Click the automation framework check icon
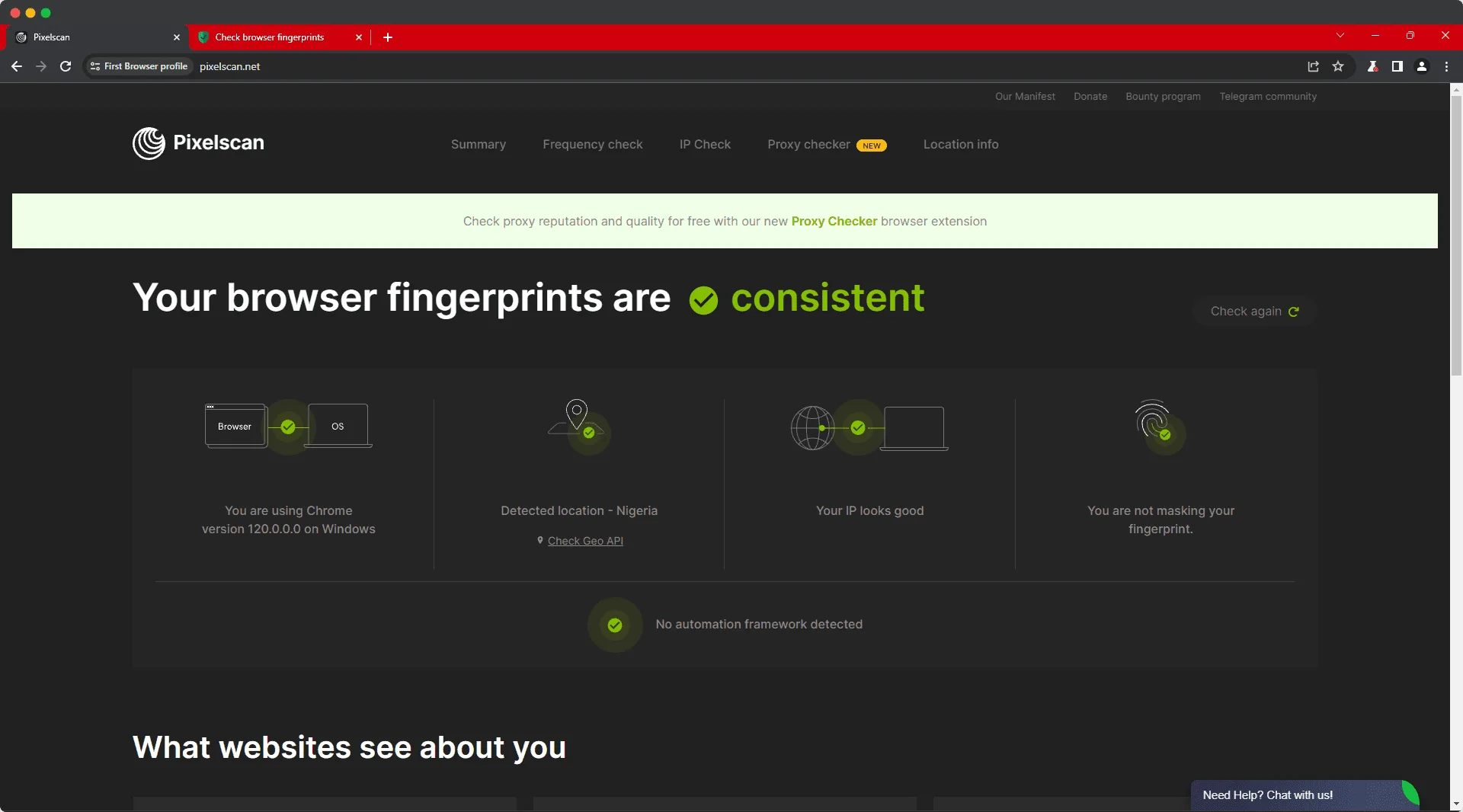This screenshot has width=1463, height=812. (x=615, y=625)
